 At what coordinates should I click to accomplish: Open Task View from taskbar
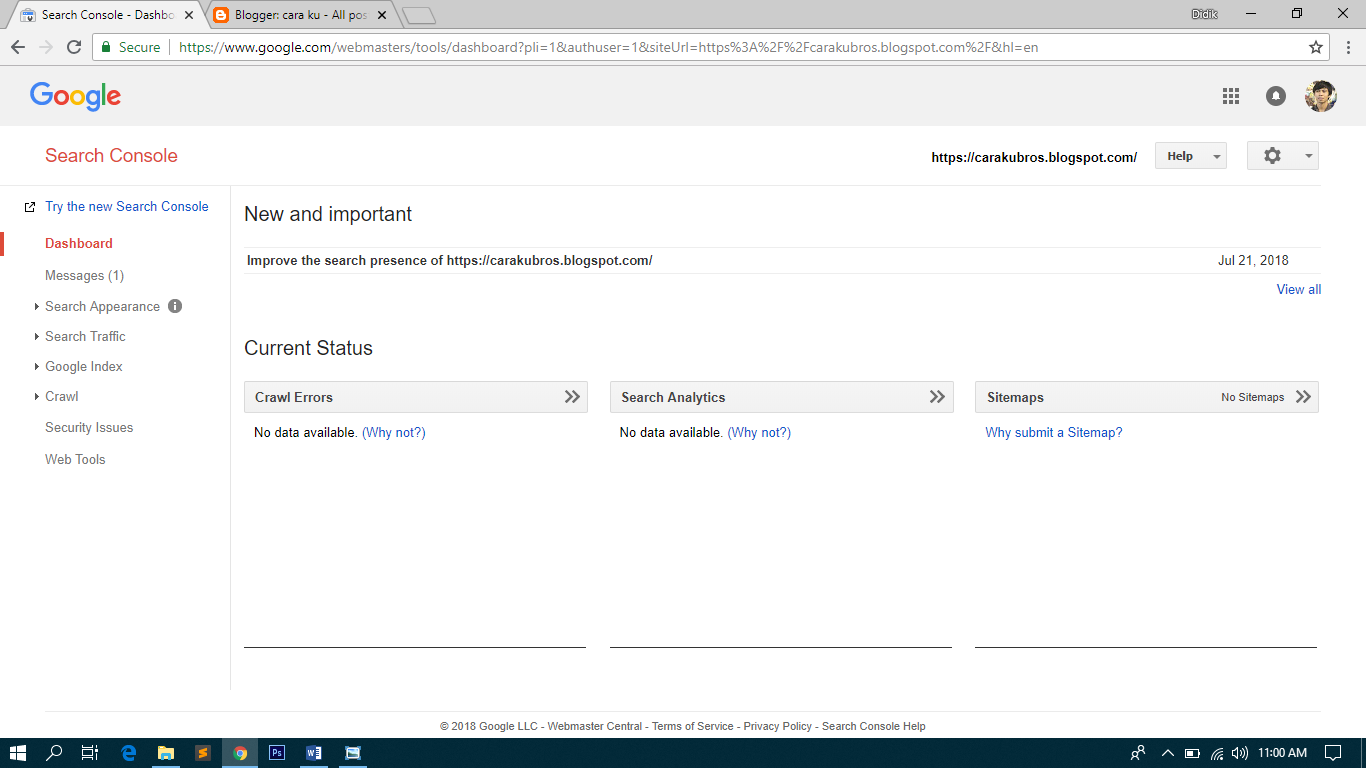tap(90, 753)
